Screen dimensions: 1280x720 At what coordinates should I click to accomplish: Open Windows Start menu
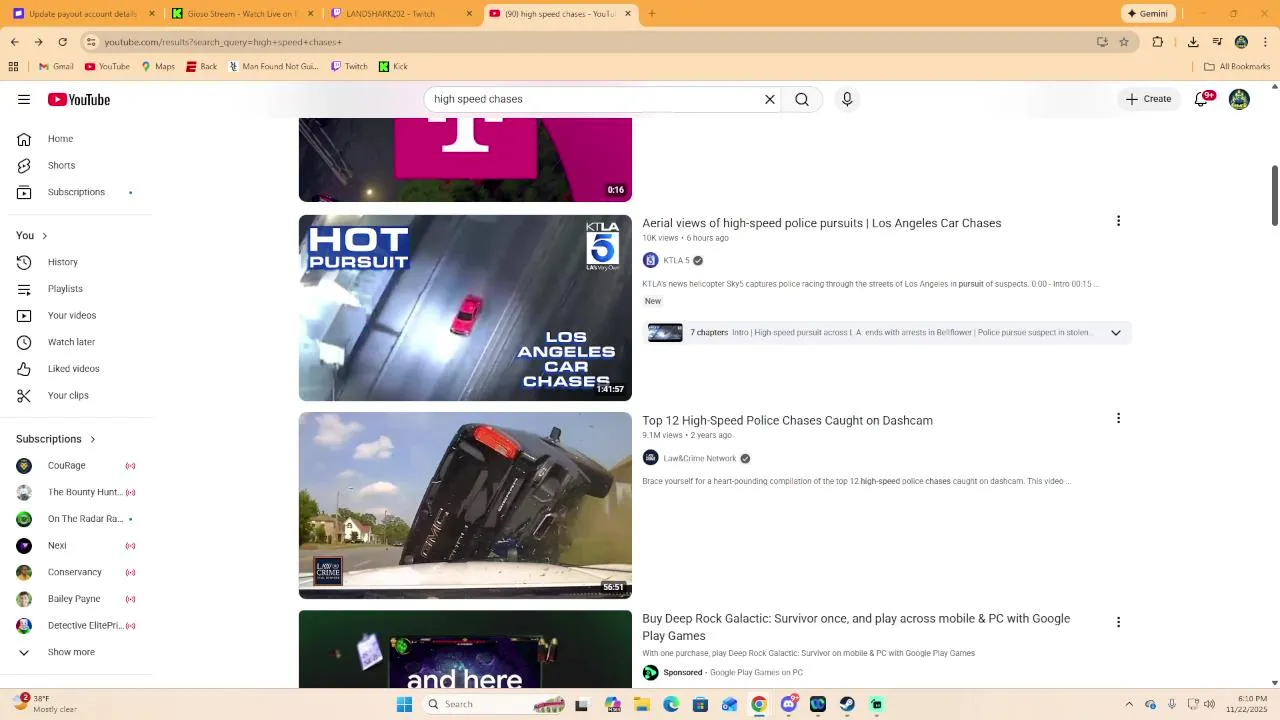(404, 704)
